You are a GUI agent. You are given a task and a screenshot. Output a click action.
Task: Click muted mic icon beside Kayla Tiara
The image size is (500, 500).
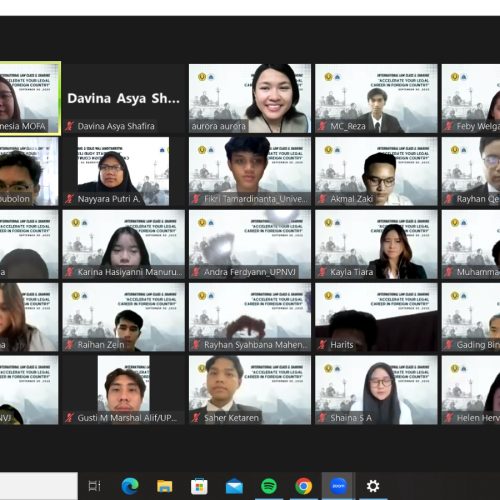(x=322, y=272)
